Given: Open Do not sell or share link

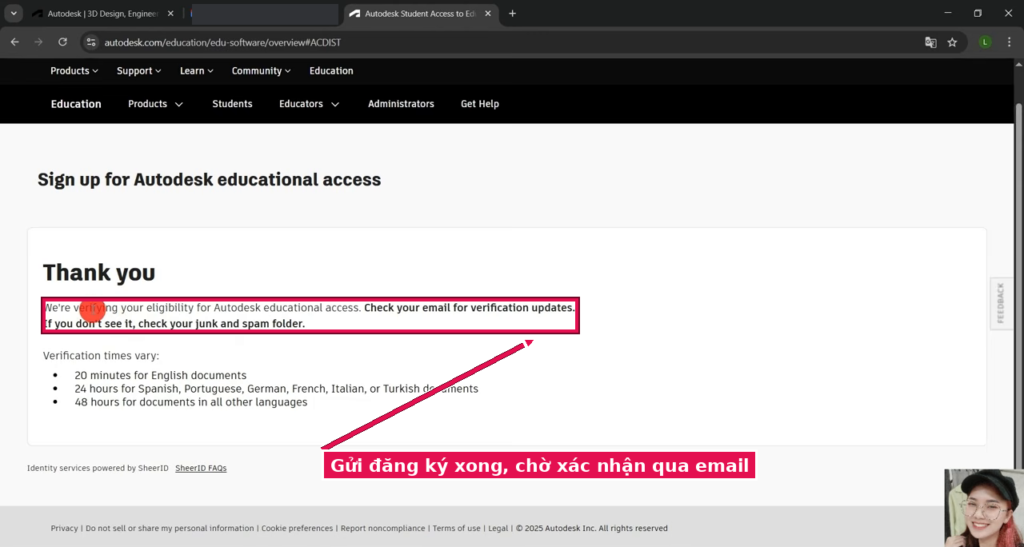Looking at the screenshot, I should point(170,528).
